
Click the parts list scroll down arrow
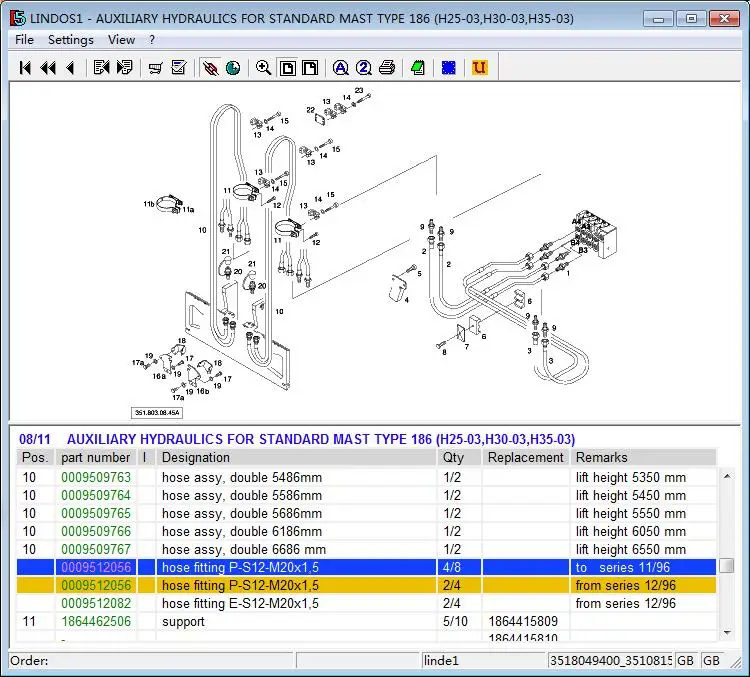(727, 633)
